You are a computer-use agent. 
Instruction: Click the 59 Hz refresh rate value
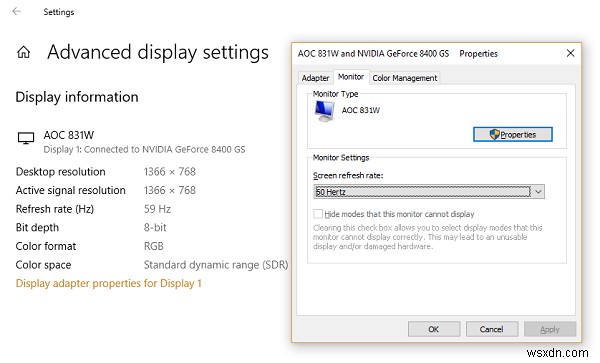tap(157, 209)
